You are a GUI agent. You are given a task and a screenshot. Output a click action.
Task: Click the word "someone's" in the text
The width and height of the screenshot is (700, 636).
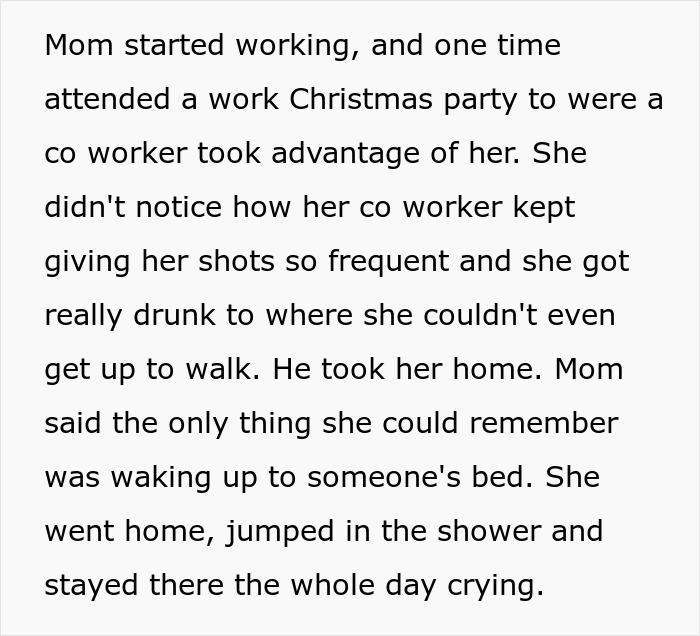384,477
